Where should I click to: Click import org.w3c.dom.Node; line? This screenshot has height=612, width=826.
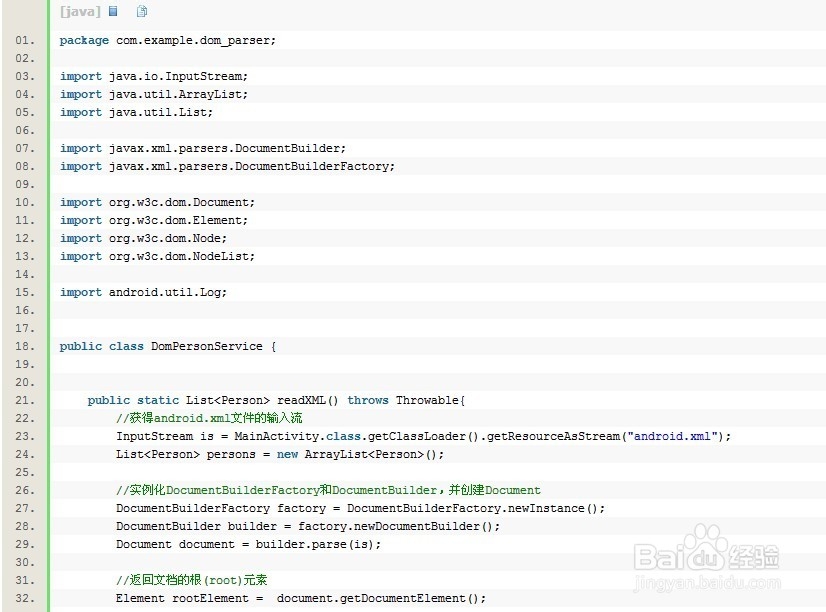coord(143,238)
